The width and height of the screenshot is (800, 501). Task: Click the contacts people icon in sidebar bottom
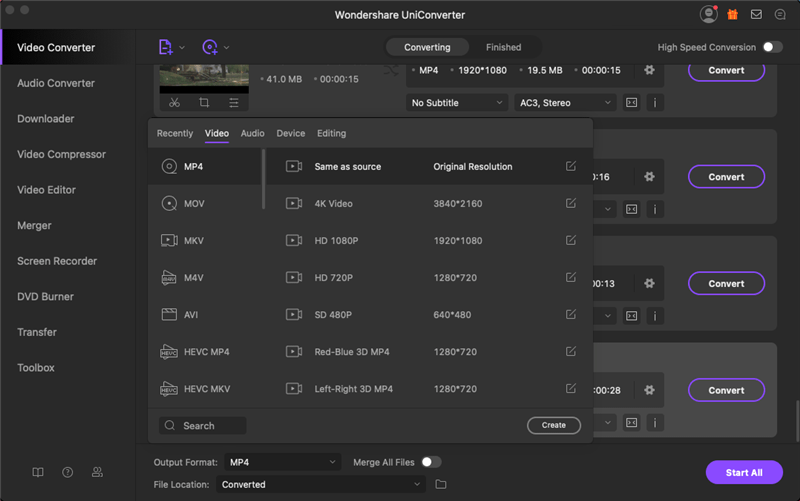tap(97, 472)
